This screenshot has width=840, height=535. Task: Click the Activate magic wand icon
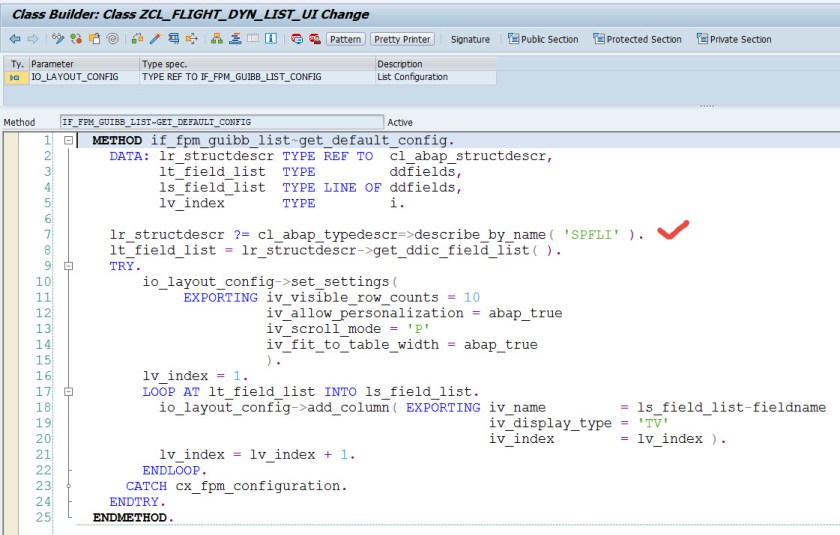[155, 39]
